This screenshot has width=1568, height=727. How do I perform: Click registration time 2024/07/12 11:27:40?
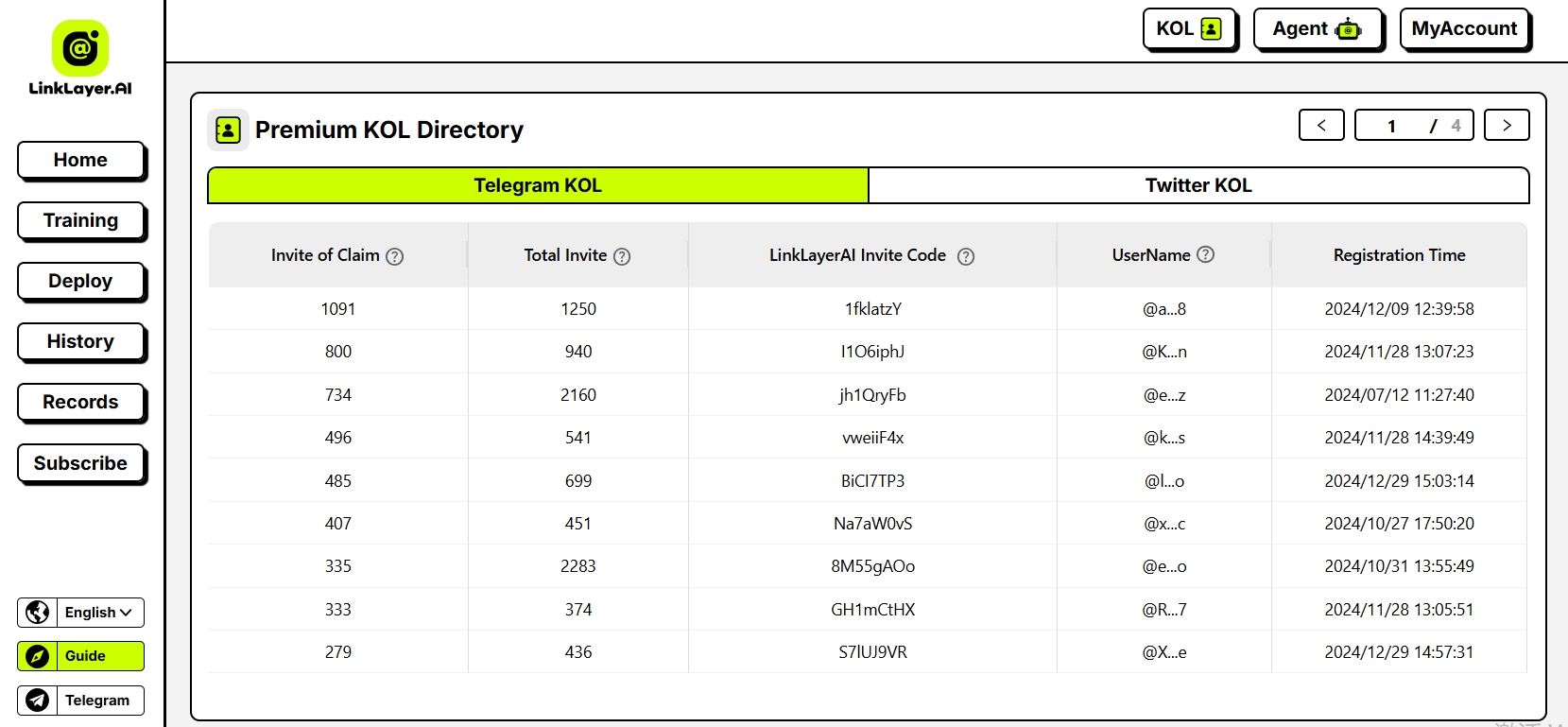(x=1400, y=395)
